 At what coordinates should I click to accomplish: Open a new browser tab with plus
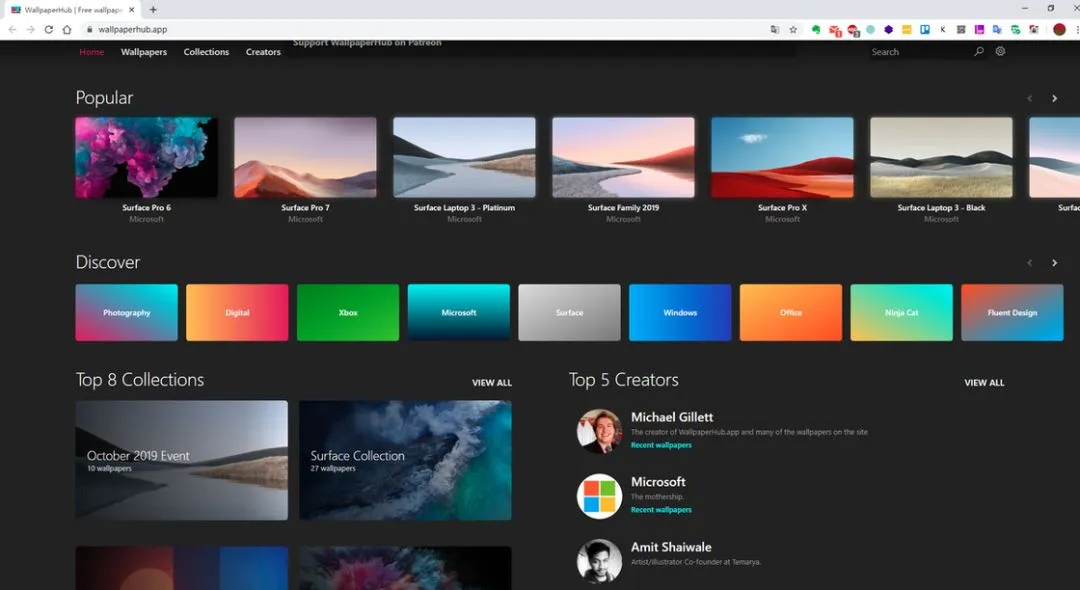pyautogui.click(x=153, y=10)
